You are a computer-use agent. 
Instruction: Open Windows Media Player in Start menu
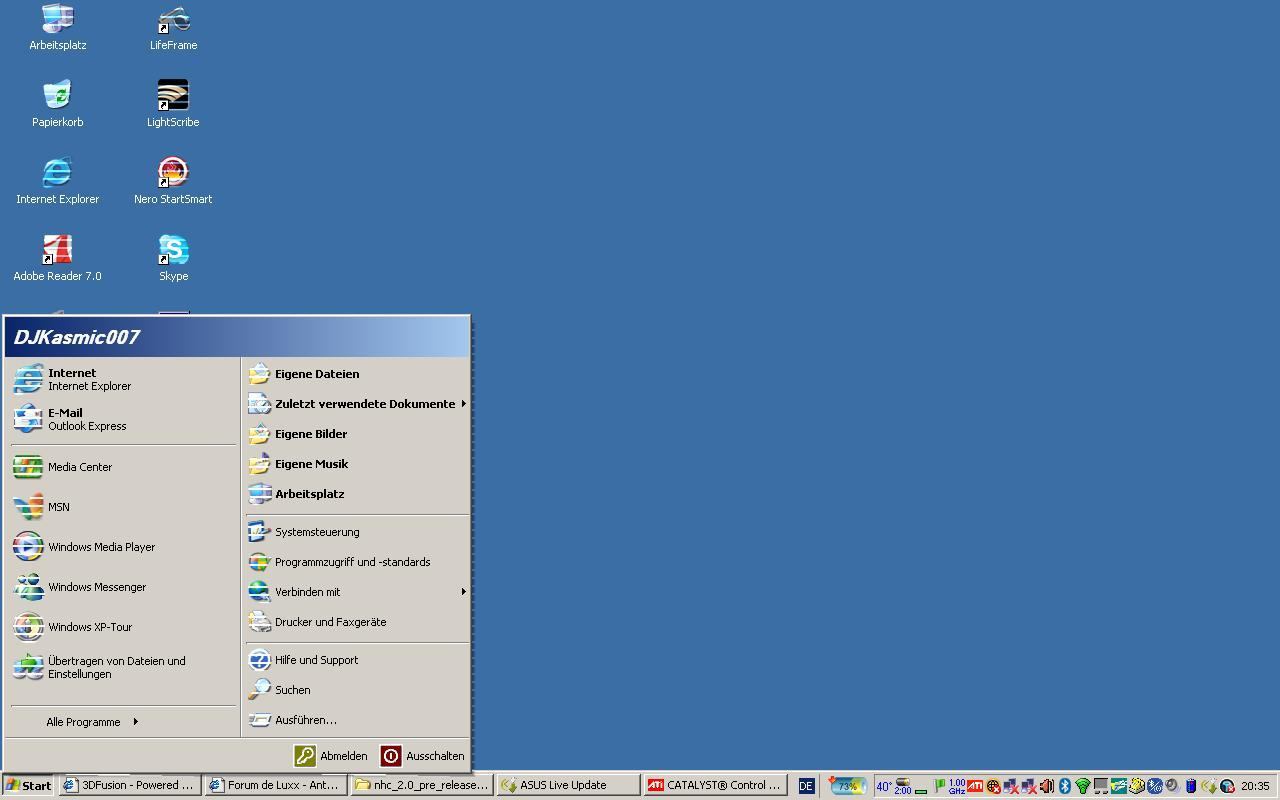pos(123,547)
